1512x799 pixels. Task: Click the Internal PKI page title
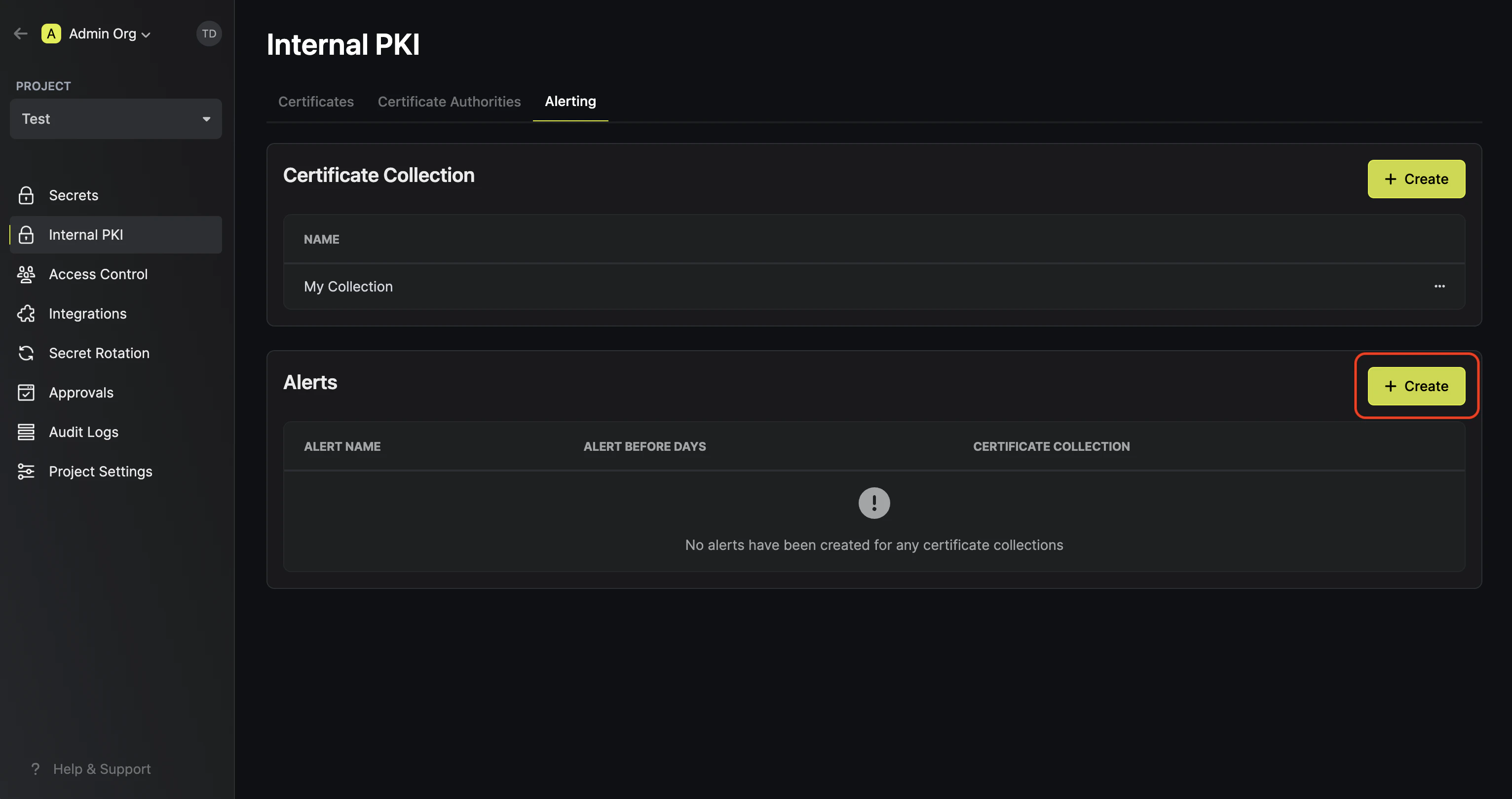coord(343,44)
